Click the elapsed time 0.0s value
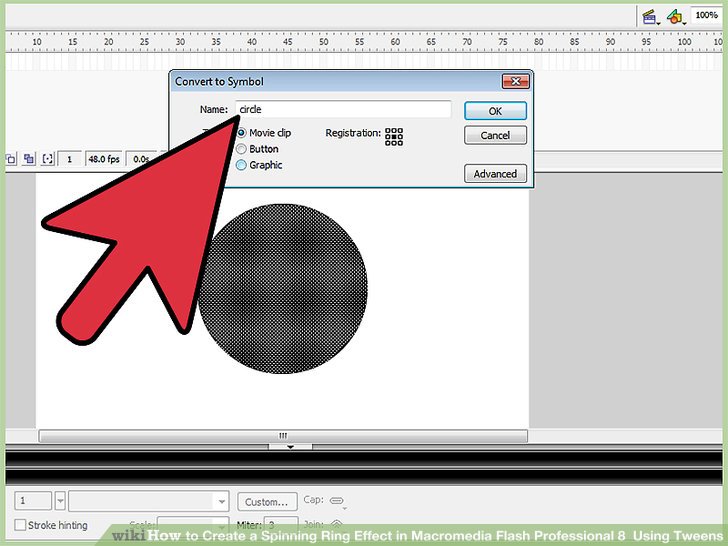Image resolution: width=728 pixels, height=546 pixels. 141,159
